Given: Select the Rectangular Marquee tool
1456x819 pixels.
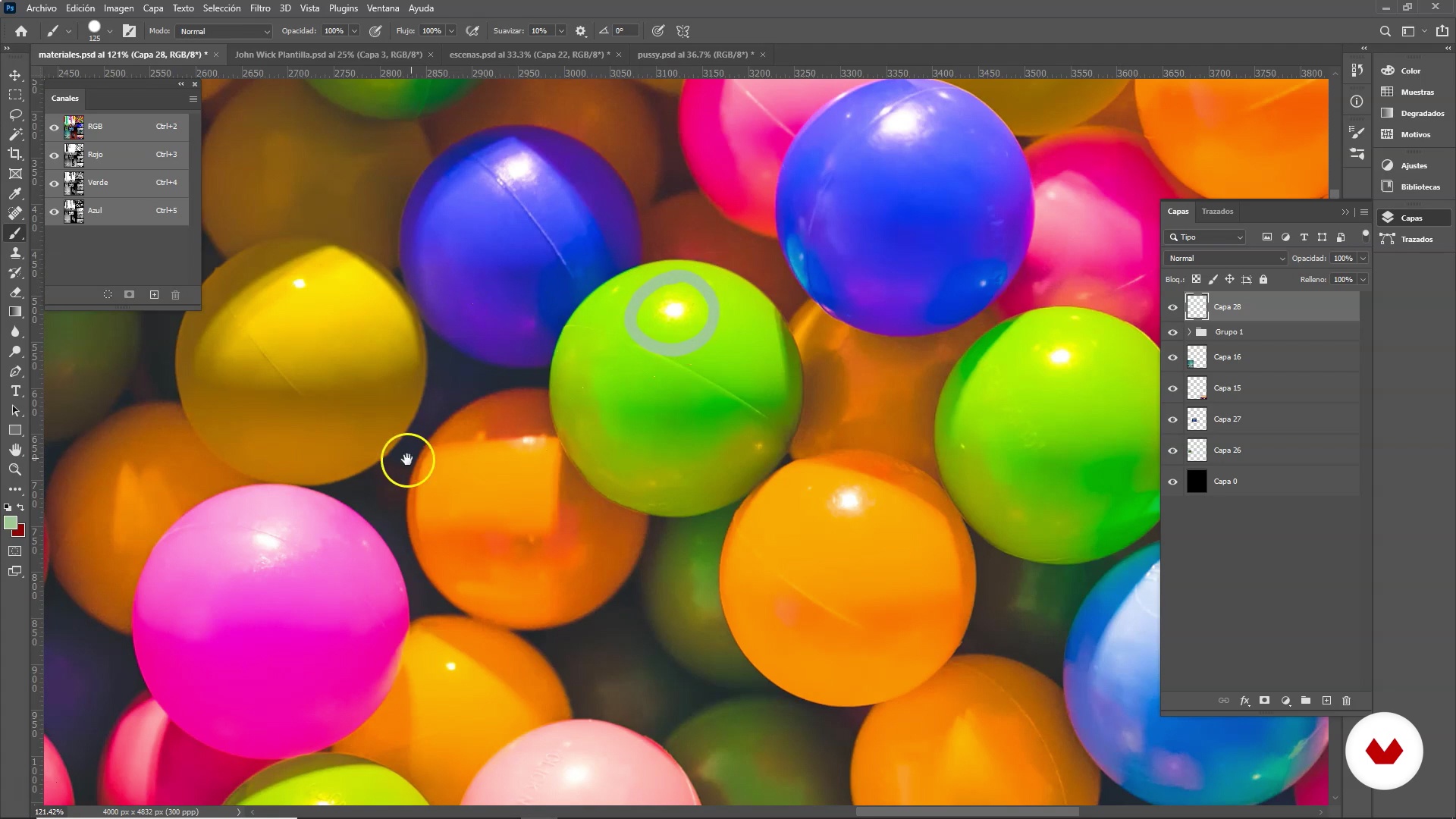Looking at the screenshot, I should coord(15,95).
